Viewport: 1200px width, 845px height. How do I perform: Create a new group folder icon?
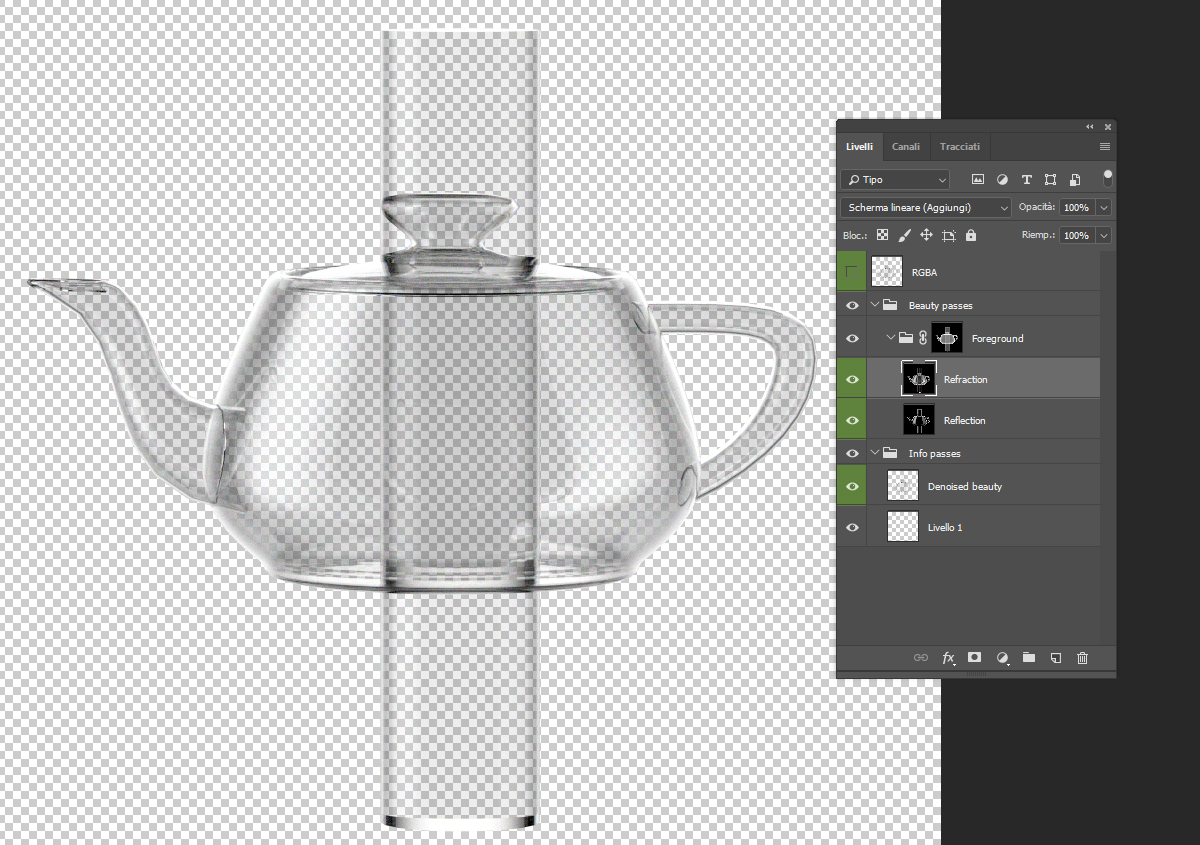coord(1029,658)
